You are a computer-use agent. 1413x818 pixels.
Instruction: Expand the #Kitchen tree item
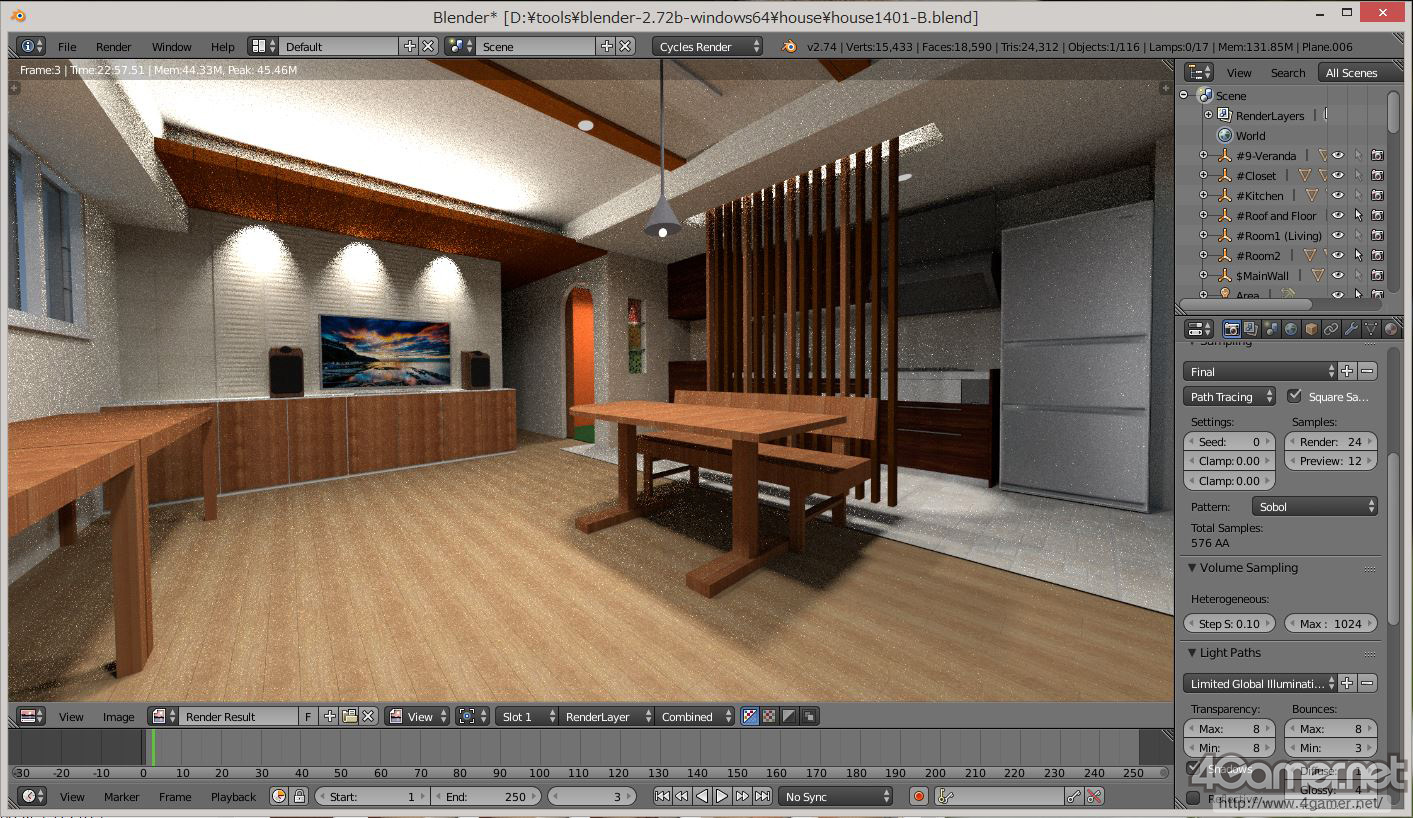(x=1203, y=195)
